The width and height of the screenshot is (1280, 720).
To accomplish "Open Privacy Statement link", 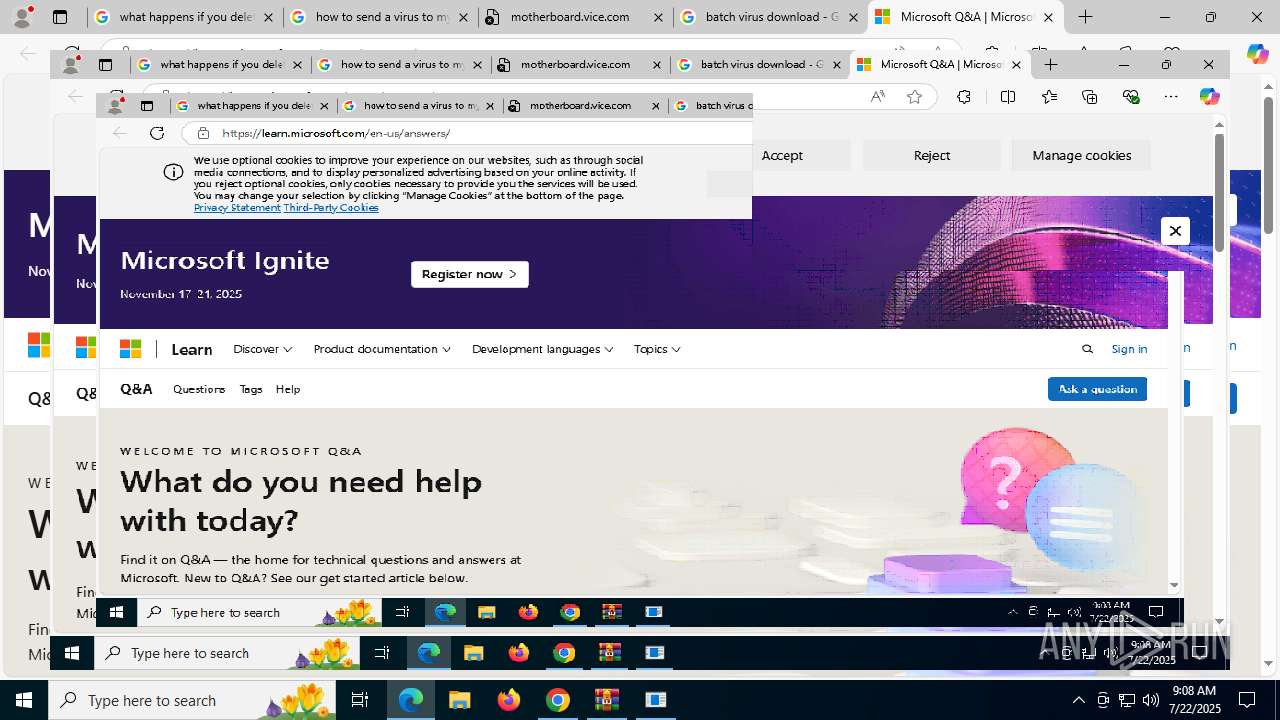I will click(237, 208).
